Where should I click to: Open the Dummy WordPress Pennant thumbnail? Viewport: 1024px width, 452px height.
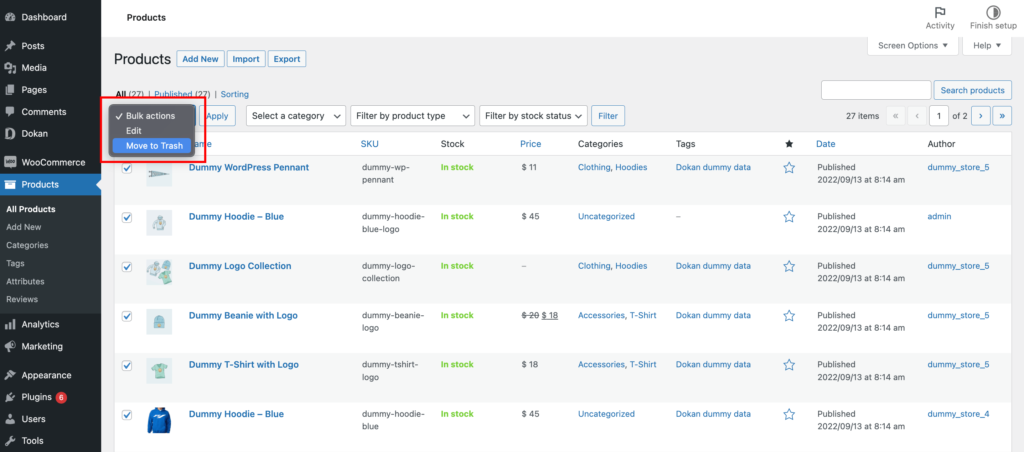coord(159,174)
